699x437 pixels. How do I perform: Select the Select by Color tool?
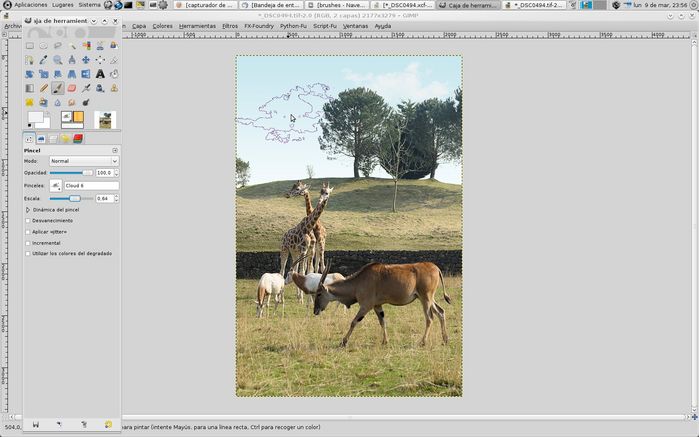tap(86, 45)
